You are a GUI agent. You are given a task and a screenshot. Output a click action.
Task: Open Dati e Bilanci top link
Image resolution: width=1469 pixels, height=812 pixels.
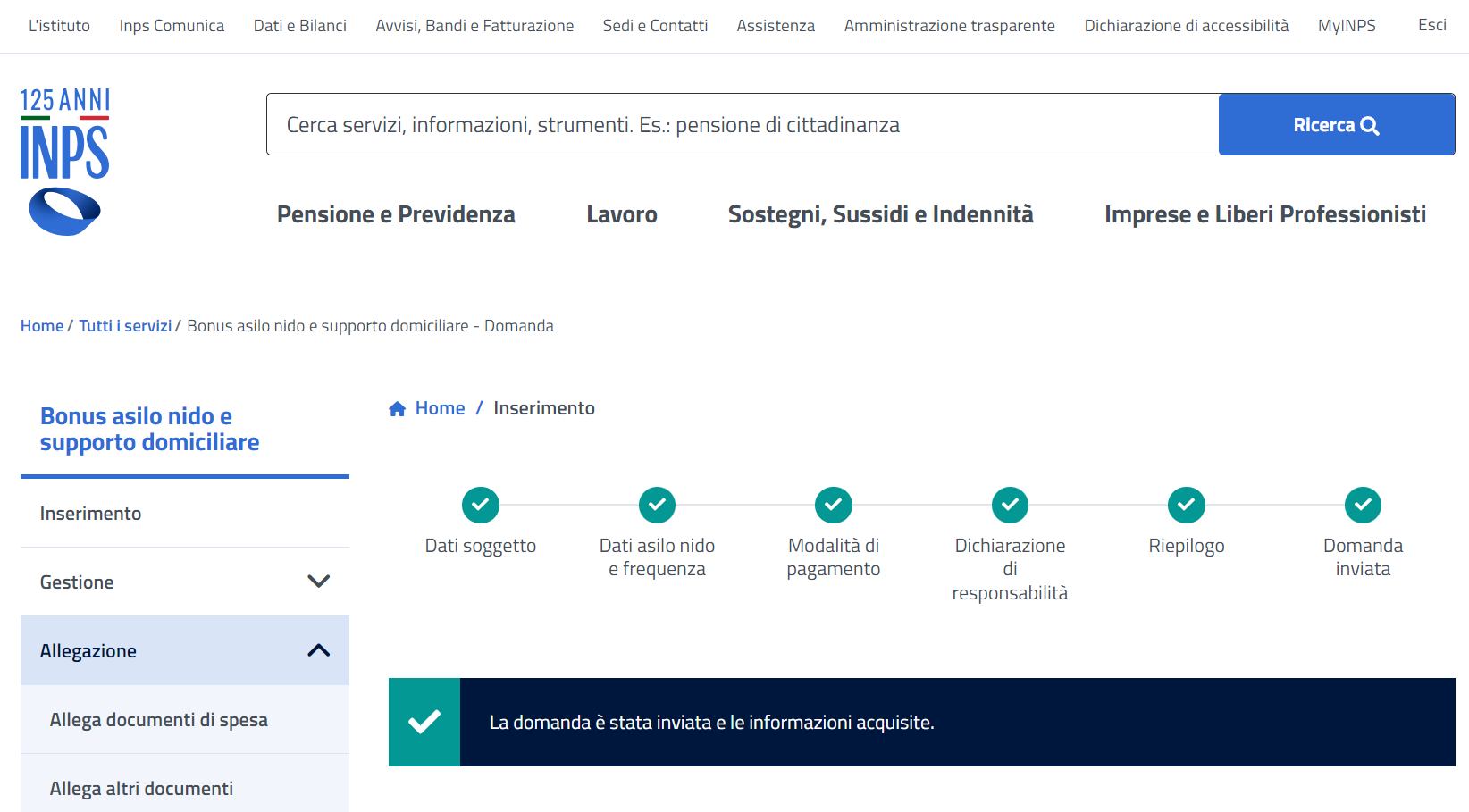tap(300, 26)
